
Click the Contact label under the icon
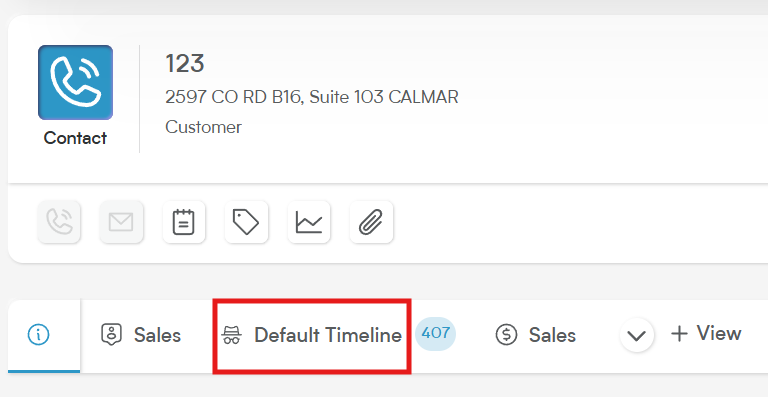[x=75, y=138]
